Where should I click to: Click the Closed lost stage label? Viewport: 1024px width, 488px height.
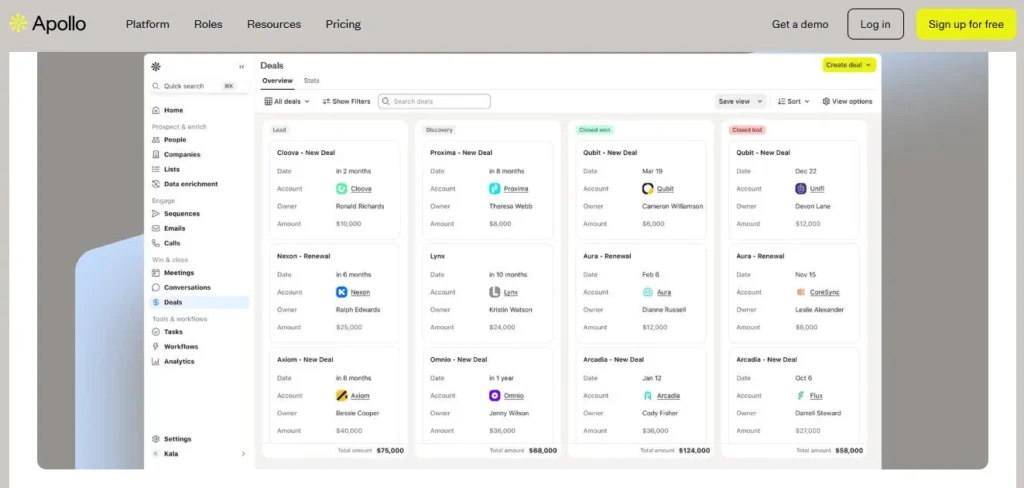747,130
